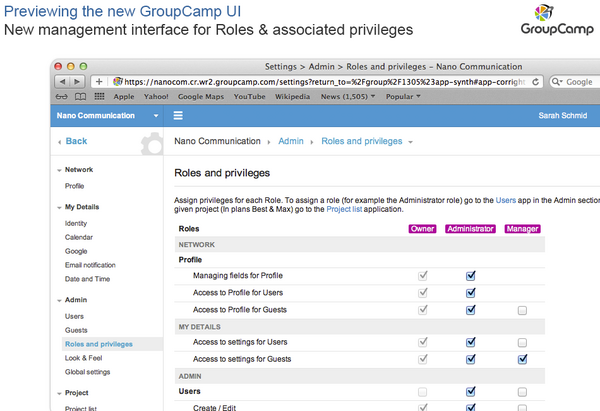Click the Owner role tag
This screenshot has height=411, width=600.
click(422, 229)
